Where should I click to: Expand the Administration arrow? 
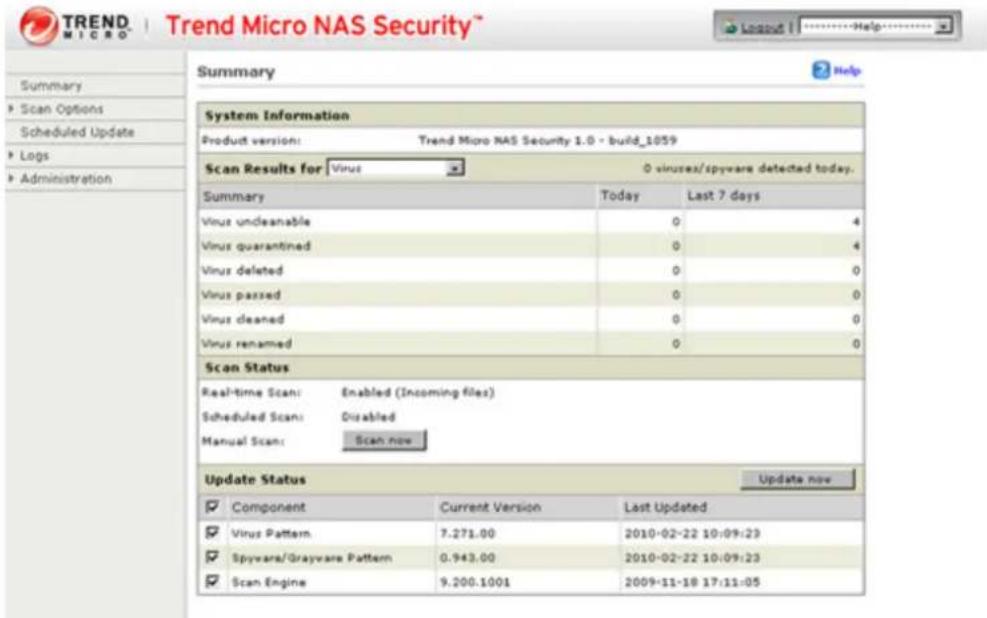[11, 178]
